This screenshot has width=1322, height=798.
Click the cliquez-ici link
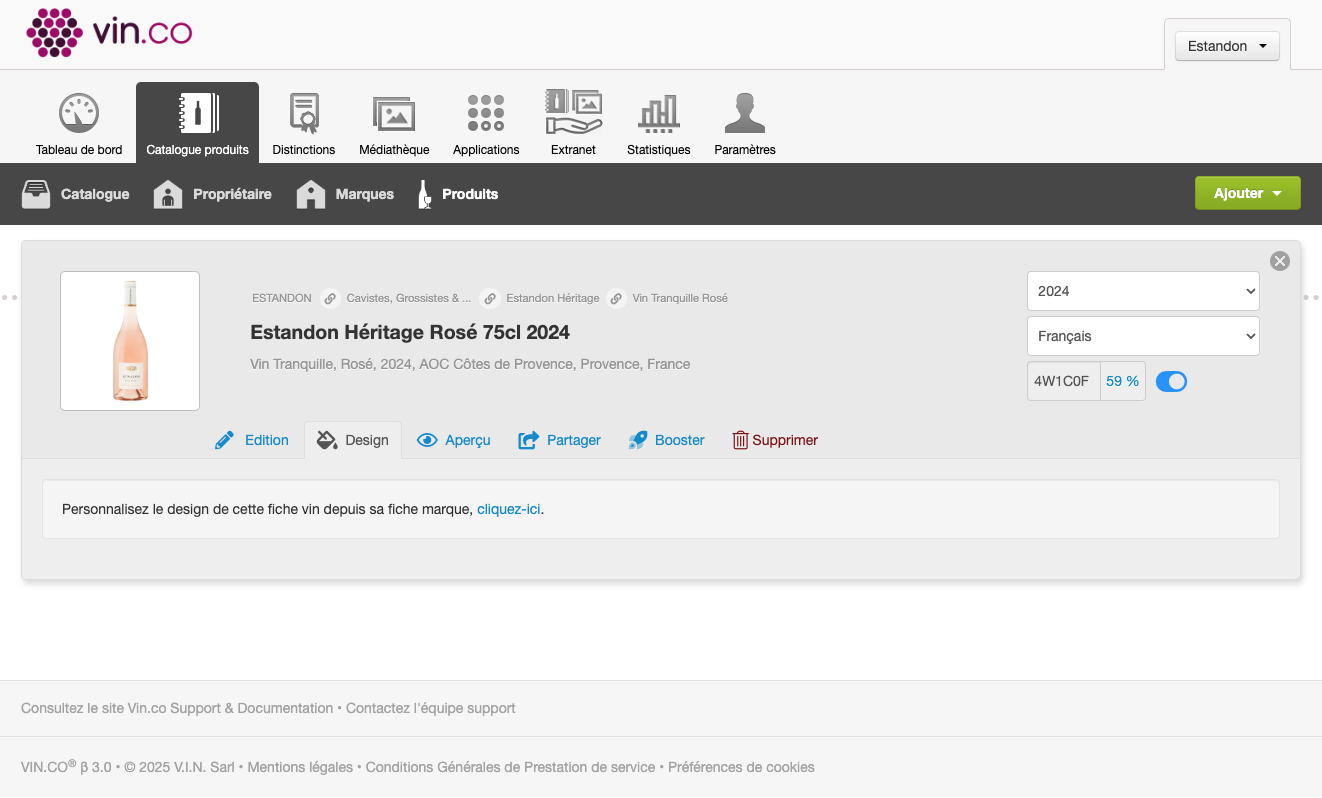508,509
